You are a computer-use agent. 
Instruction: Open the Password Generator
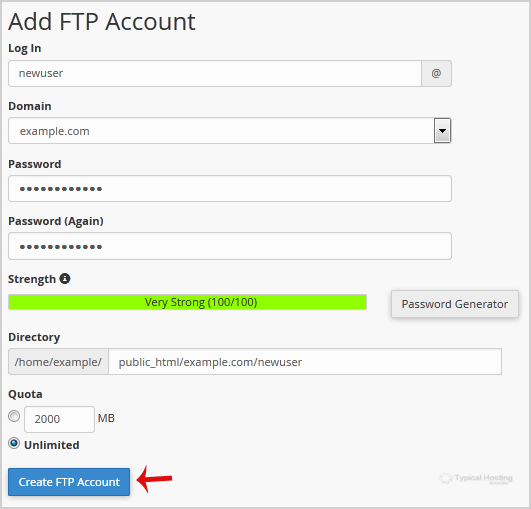[x=455, y=304]
